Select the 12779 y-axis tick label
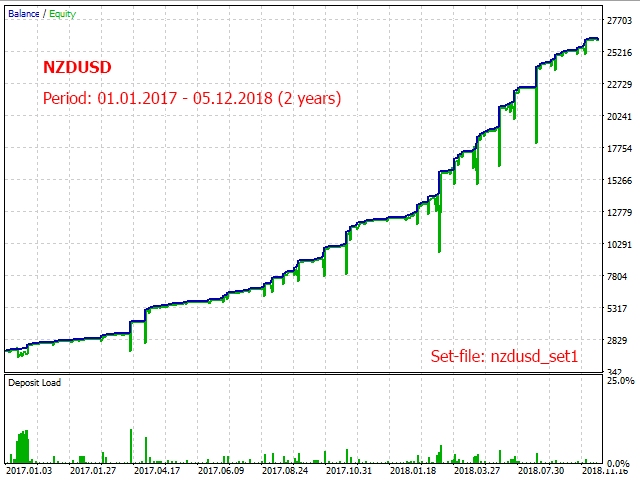This screenshot has height=480, width=640. click(x=619, y=212)
